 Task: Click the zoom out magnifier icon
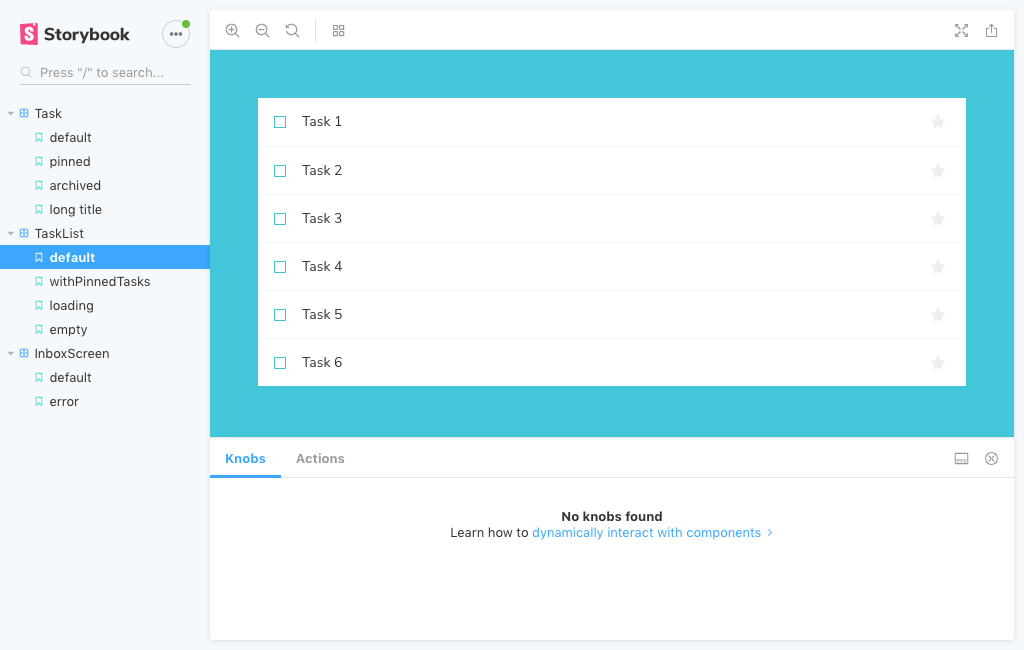(x=263, y=31)
